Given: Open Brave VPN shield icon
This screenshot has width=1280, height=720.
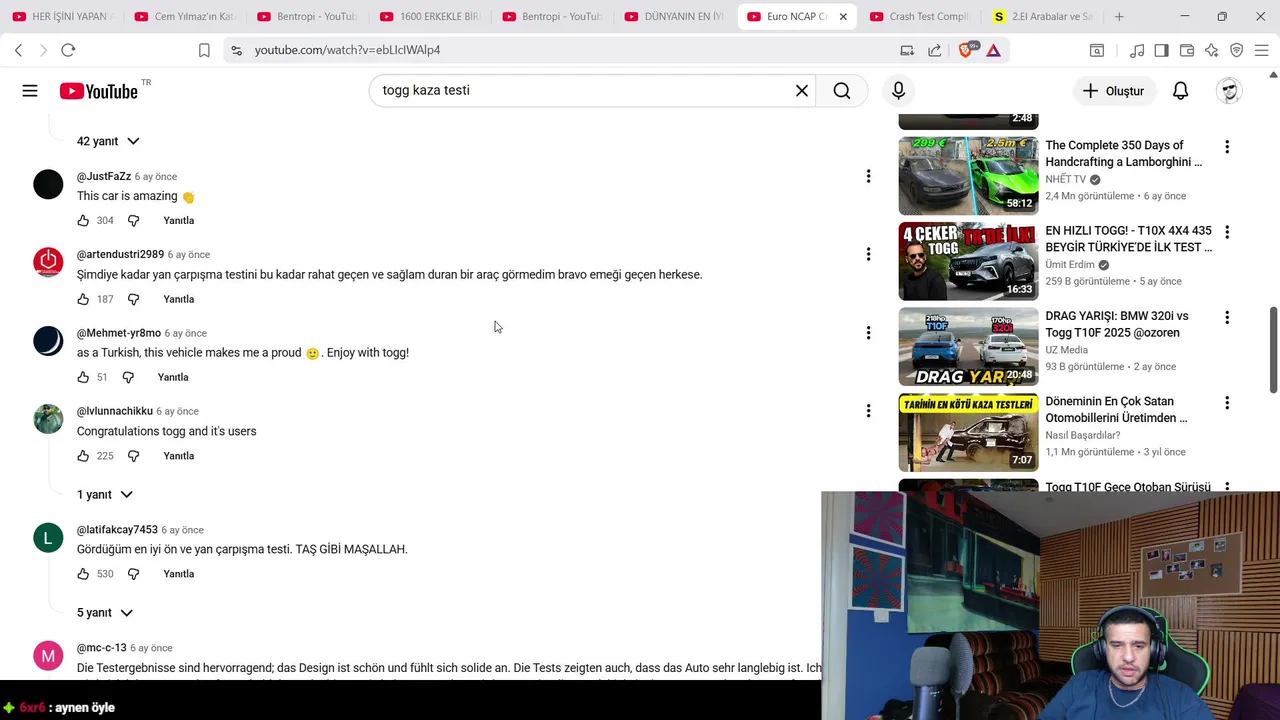Looking at the screenshot, I should coord(1236,50).
